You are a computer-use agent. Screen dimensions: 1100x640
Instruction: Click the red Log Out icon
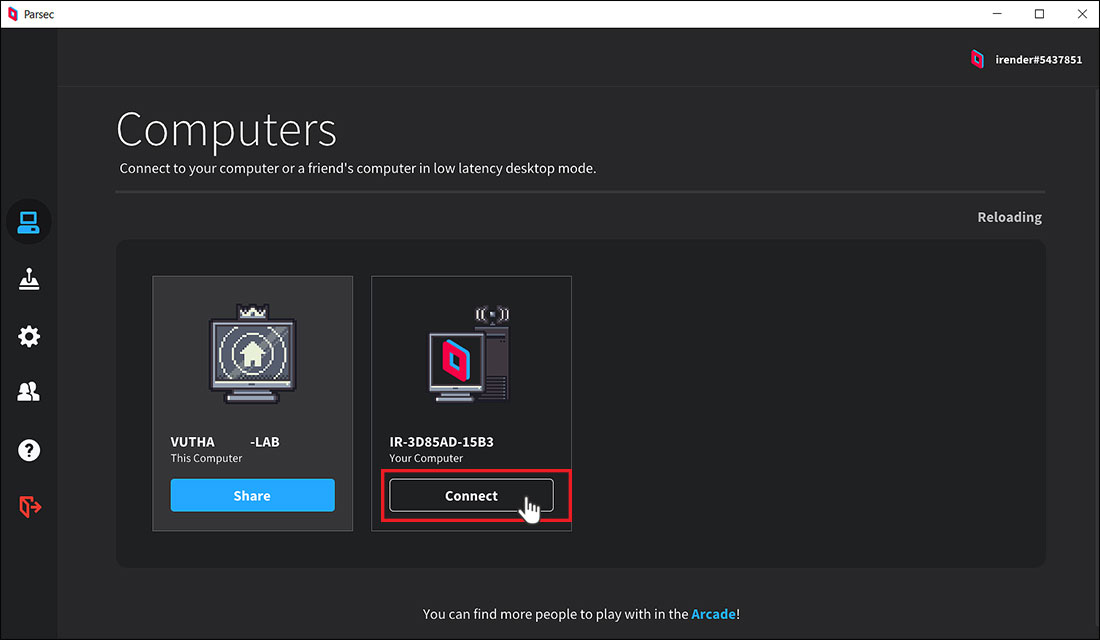click(x=29, y=506)
